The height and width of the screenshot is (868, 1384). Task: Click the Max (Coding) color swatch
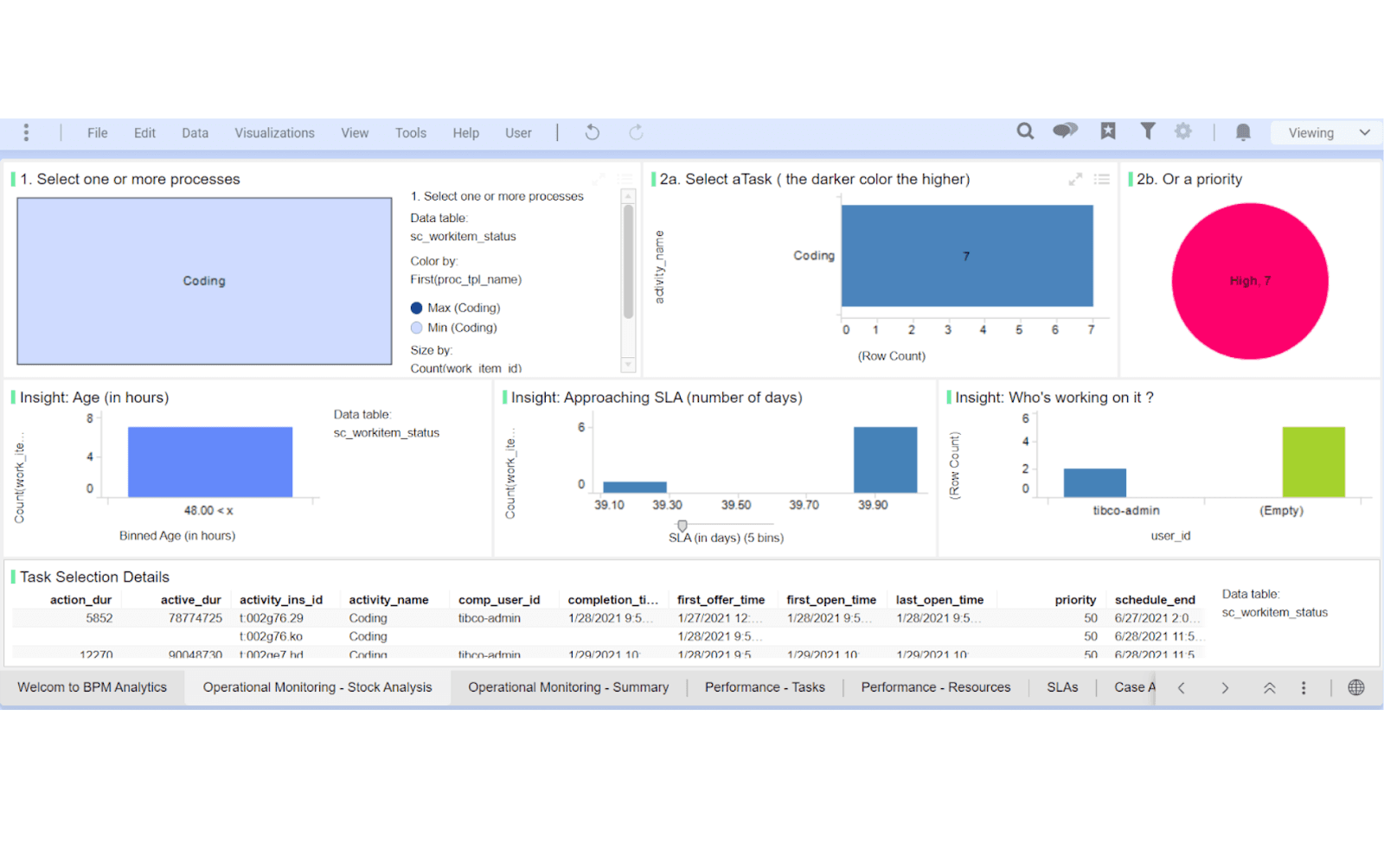[x=416, y=308]
